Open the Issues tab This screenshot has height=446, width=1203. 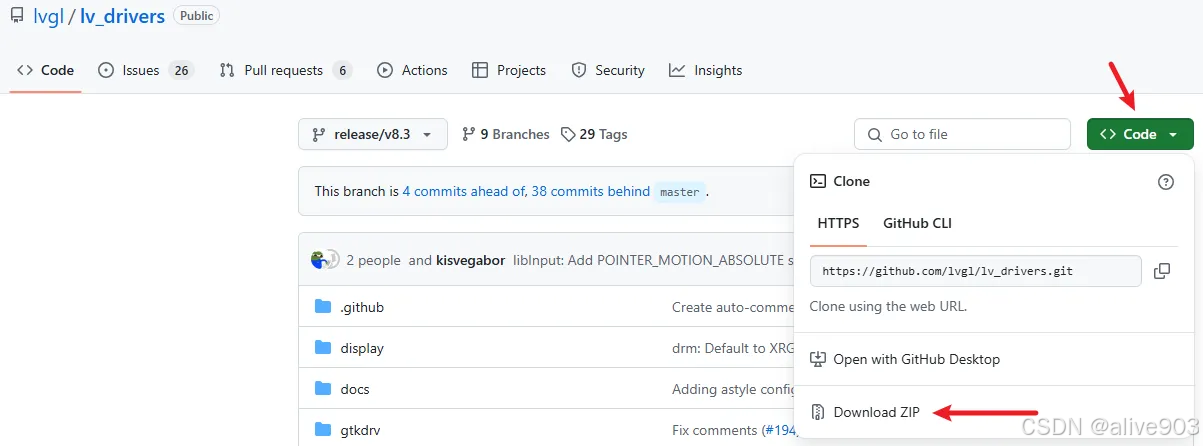pos(146,70)
